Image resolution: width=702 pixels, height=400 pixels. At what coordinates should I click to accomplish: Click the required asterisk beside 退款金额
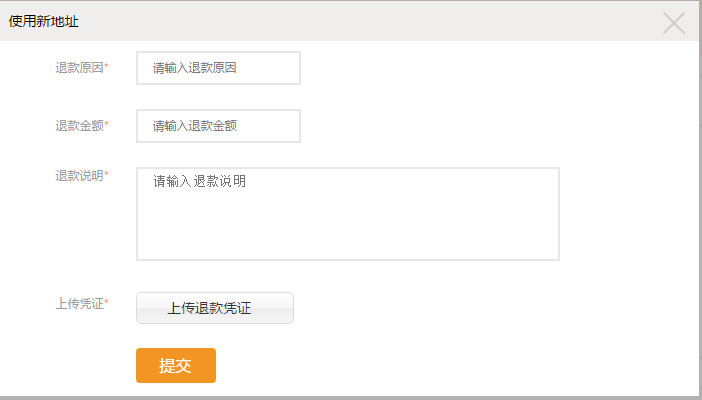tap(107, 126)
